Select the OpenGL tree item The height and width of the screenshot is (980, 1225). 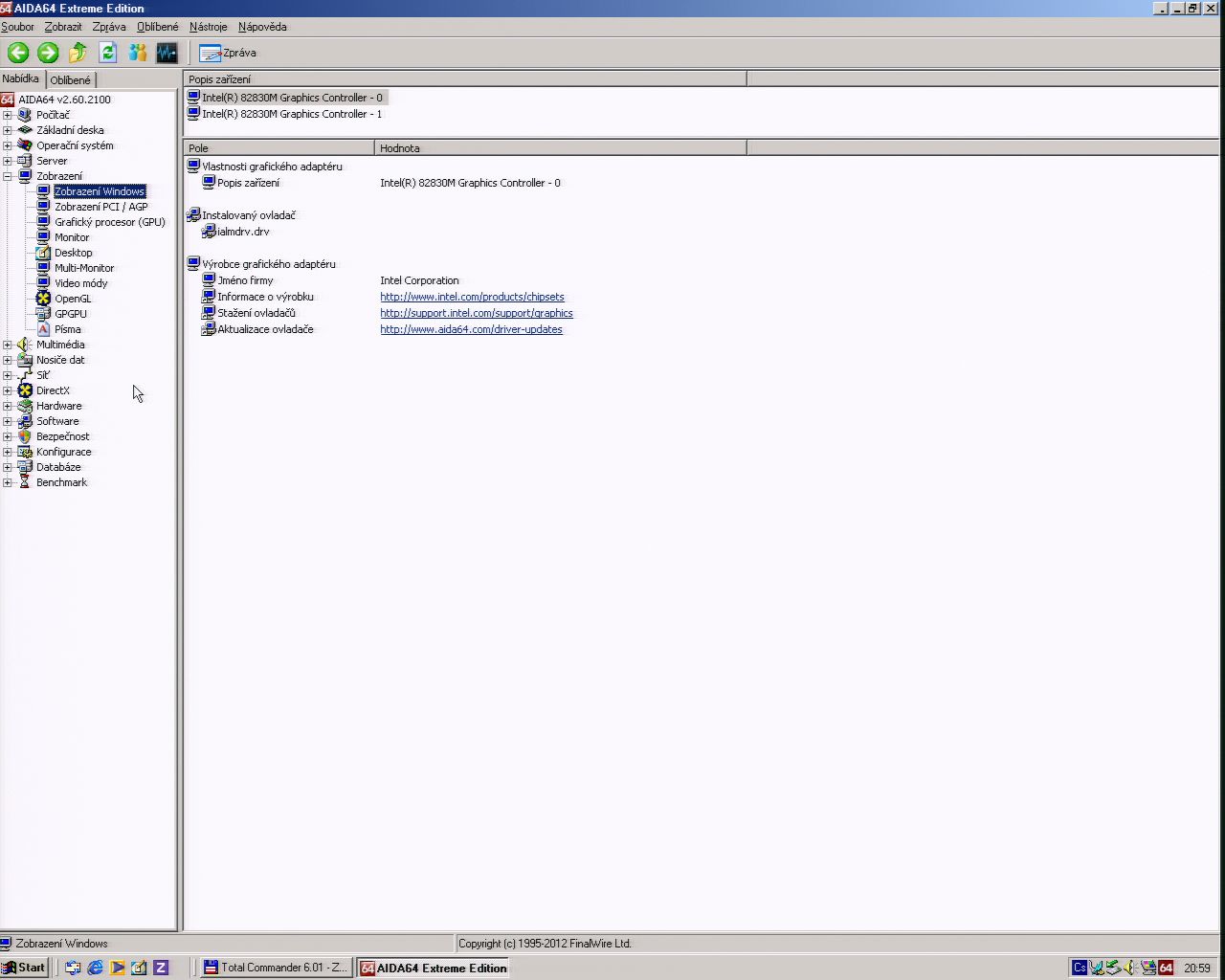coord(73,299)
